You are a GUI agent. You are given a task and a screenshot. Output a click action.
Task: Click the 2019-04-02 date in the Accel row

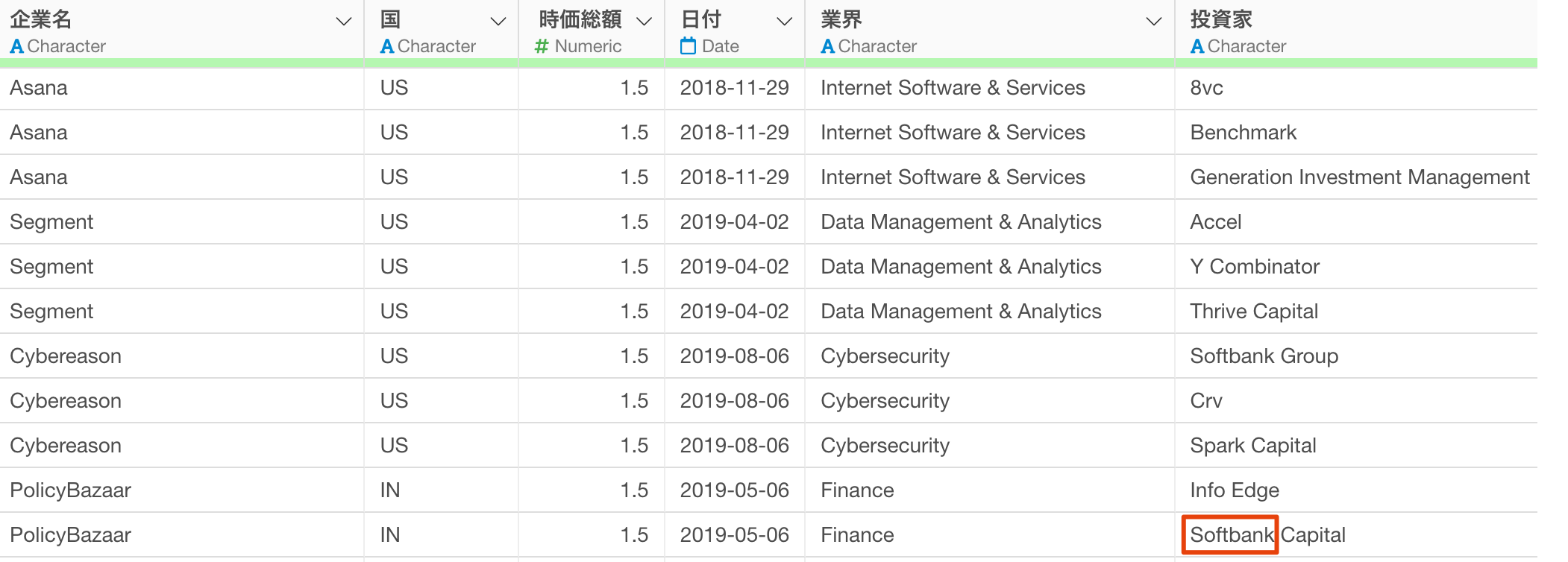[734, 222]
